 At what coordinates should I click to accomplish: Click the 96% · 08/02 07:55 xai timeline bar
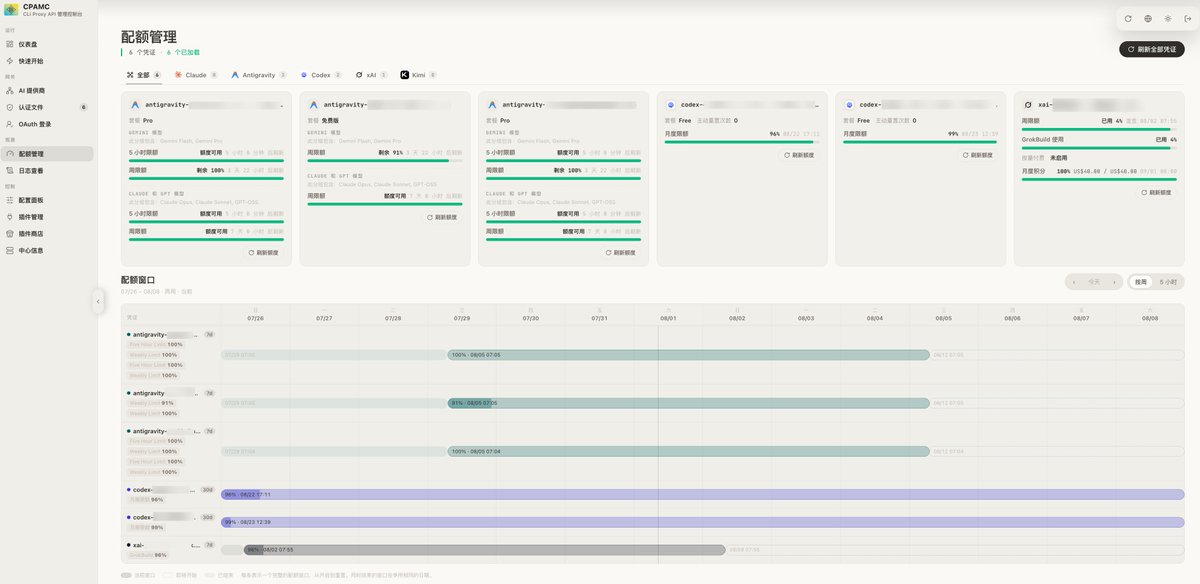pyautogui.click(x=484, y=549)
